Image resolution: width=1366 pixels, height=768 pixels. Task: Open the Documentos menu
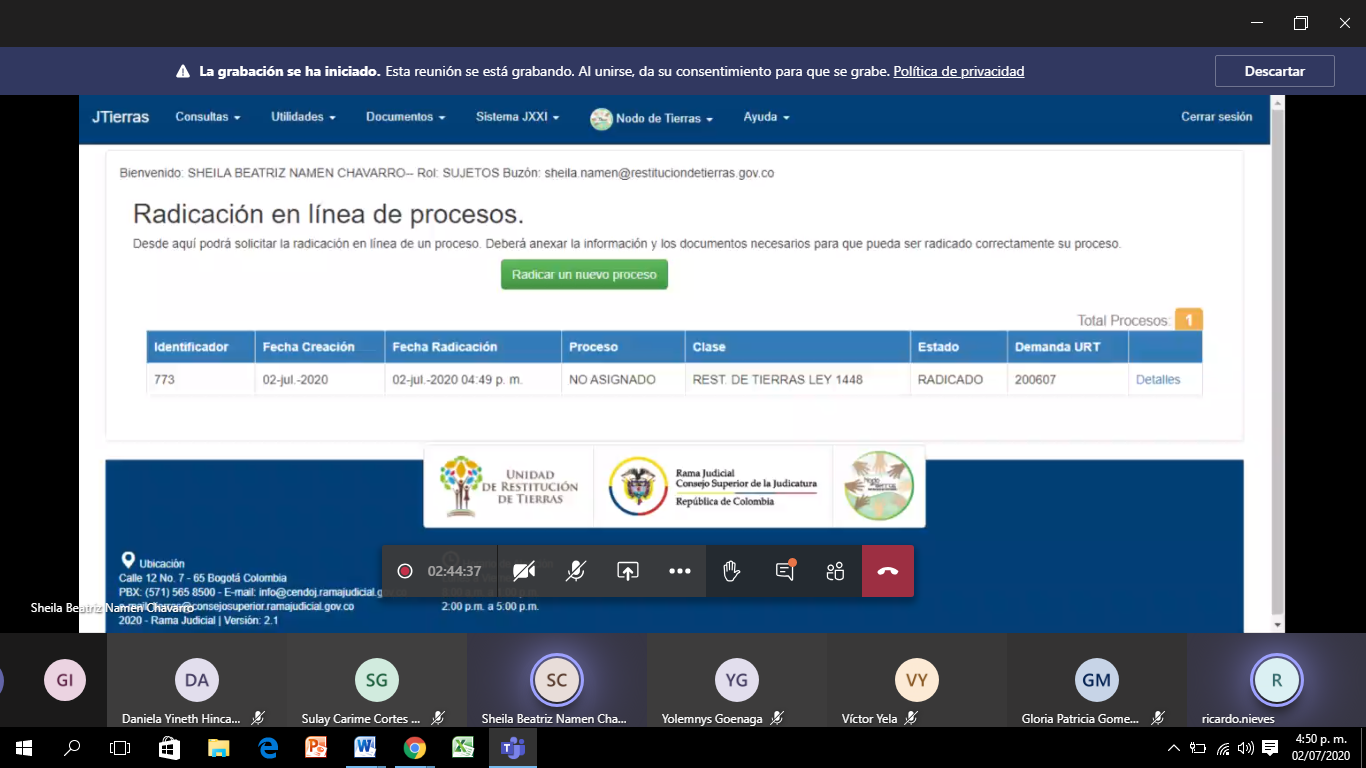coord(405,117)
